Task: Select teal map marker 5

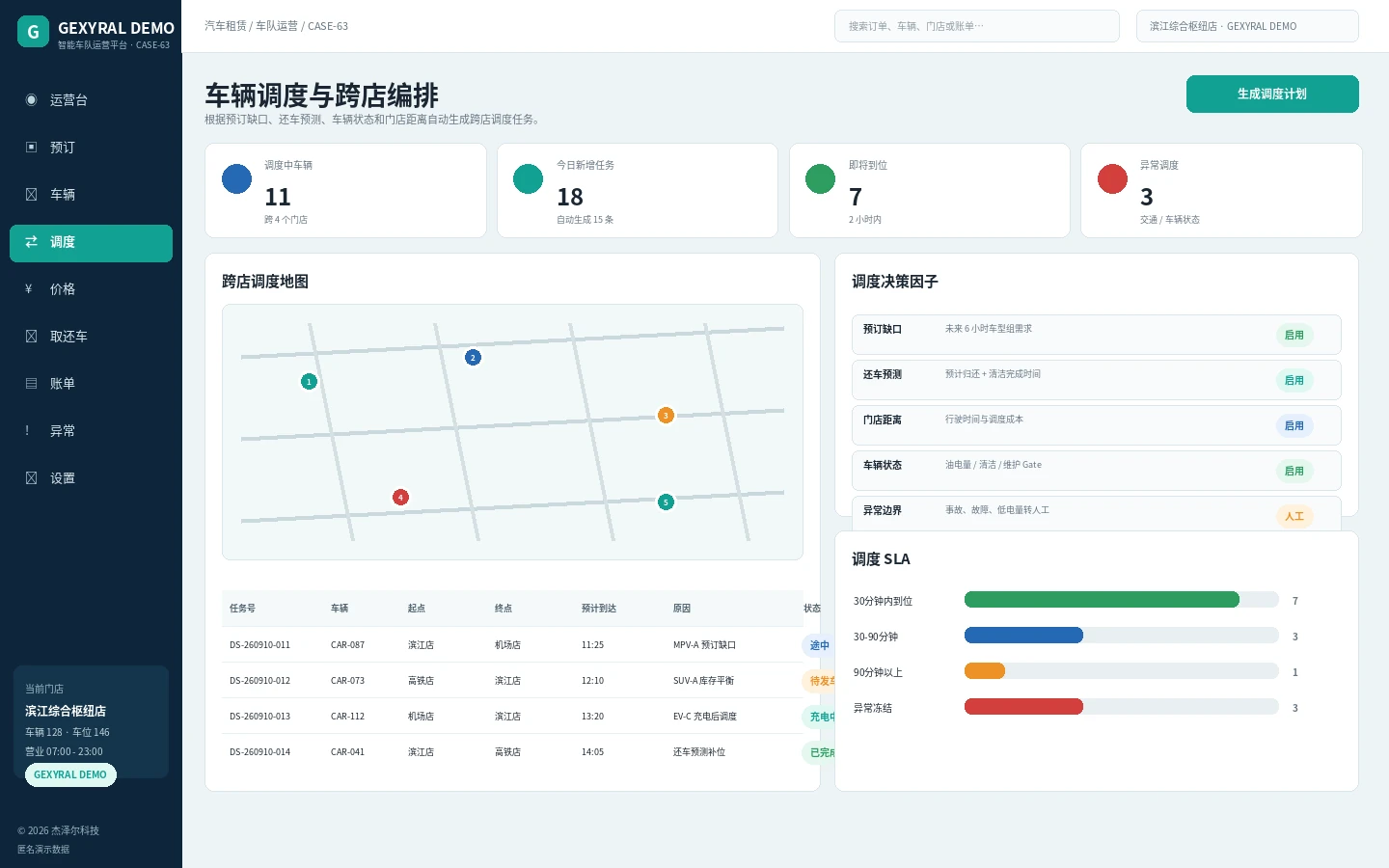Action: [666, 502]
